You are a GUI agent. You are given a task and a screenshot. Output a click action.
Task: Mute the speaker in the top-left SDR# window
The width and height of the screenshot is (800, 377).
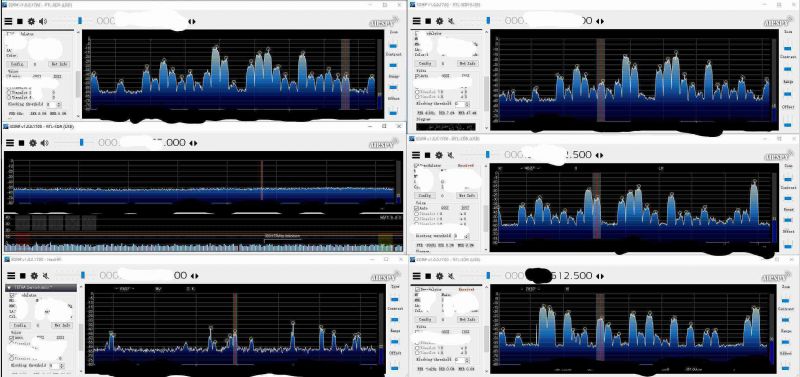(x=43, y=21)
